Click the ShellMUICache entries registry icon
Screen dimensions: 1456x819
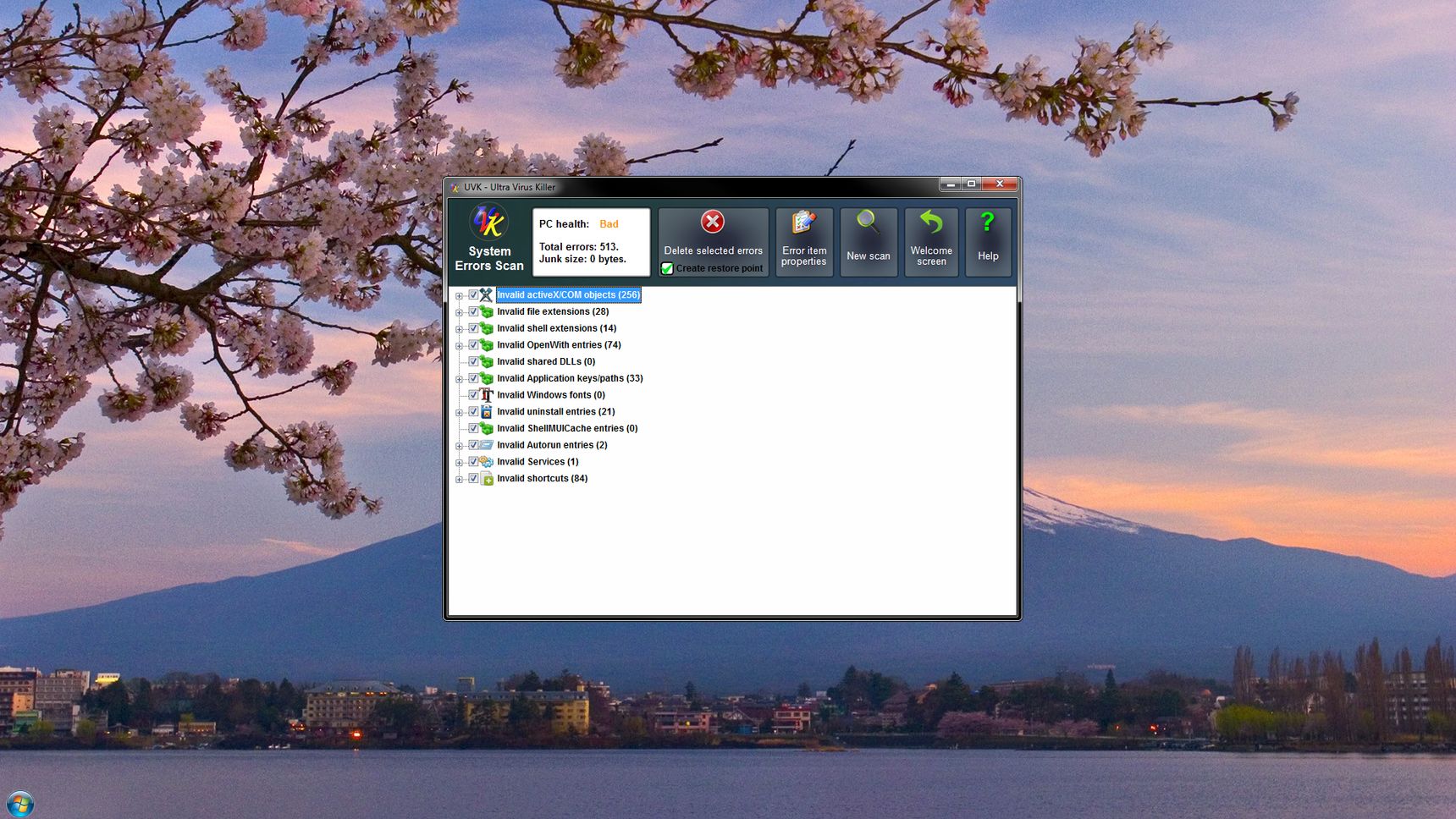click(x=486, y=429)
